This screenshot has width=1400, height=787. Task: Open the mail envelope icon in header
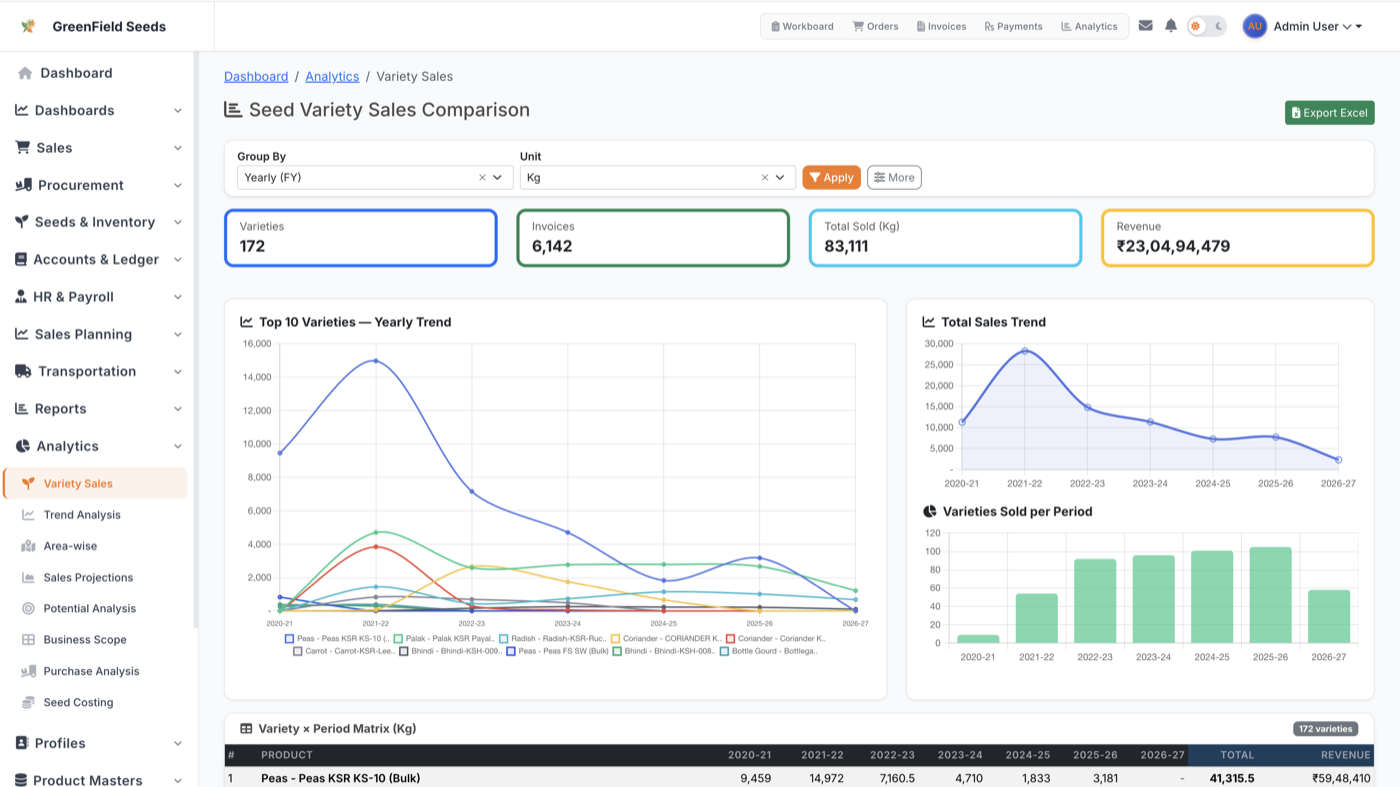tap(1146, 26)
